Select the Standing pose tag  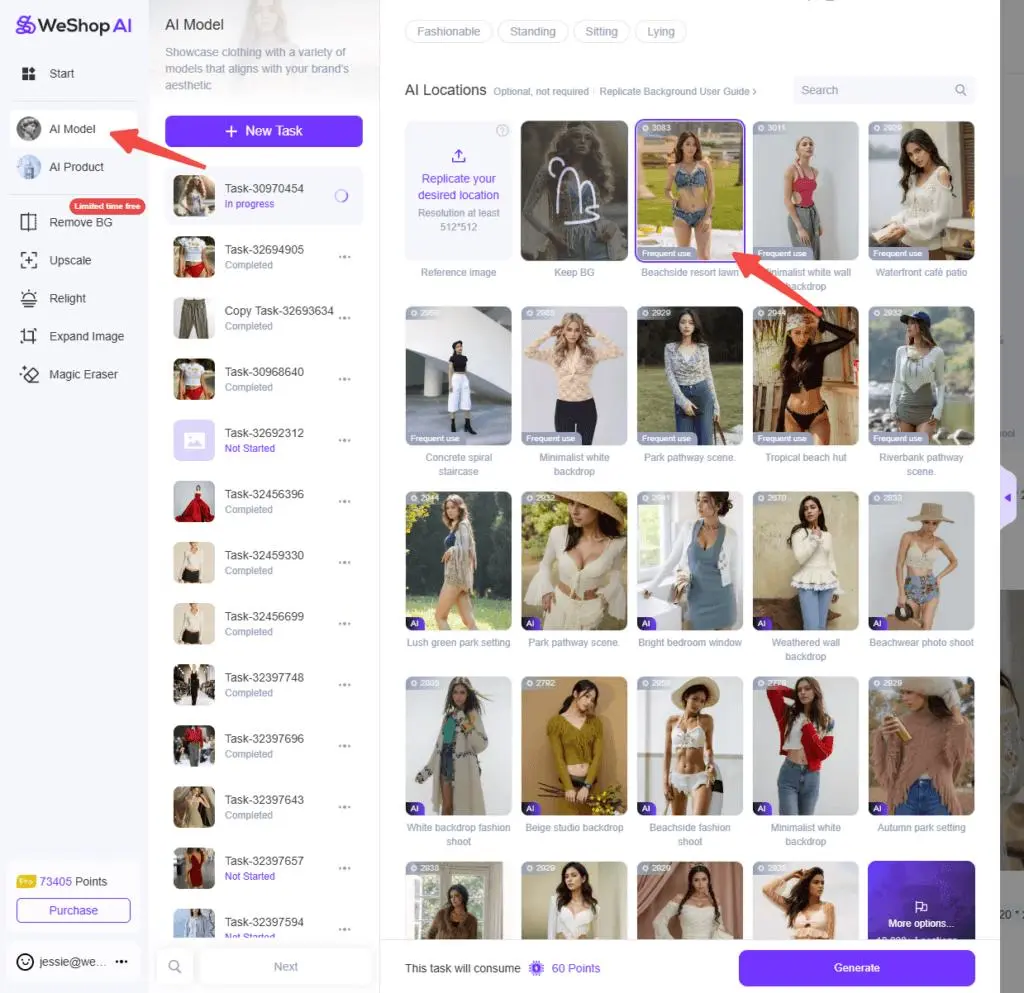(532, 31)
